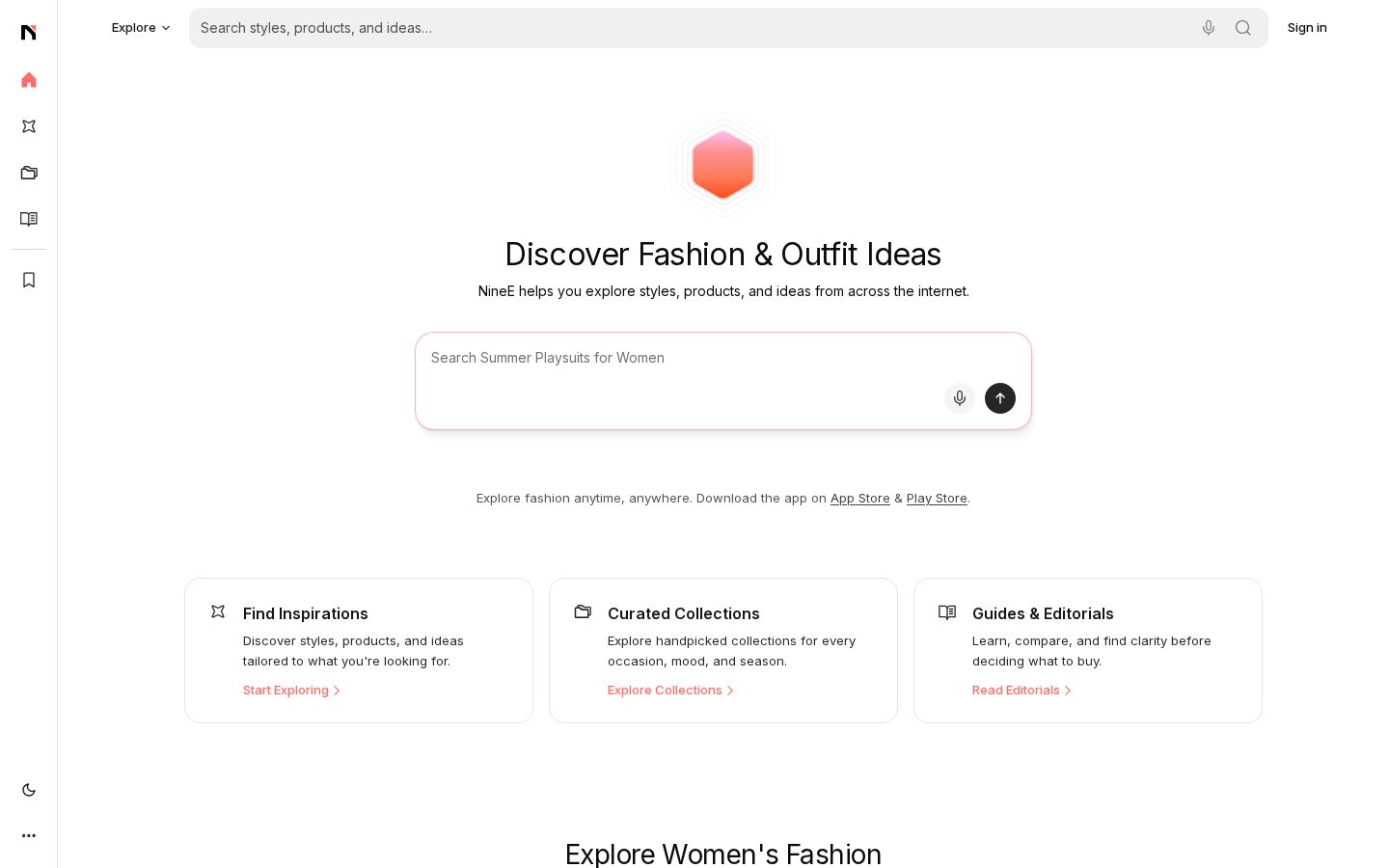This screenshot has width=1389, height=868.
Task: Open saved items via the bookmark icon
Action: [29, 280]
